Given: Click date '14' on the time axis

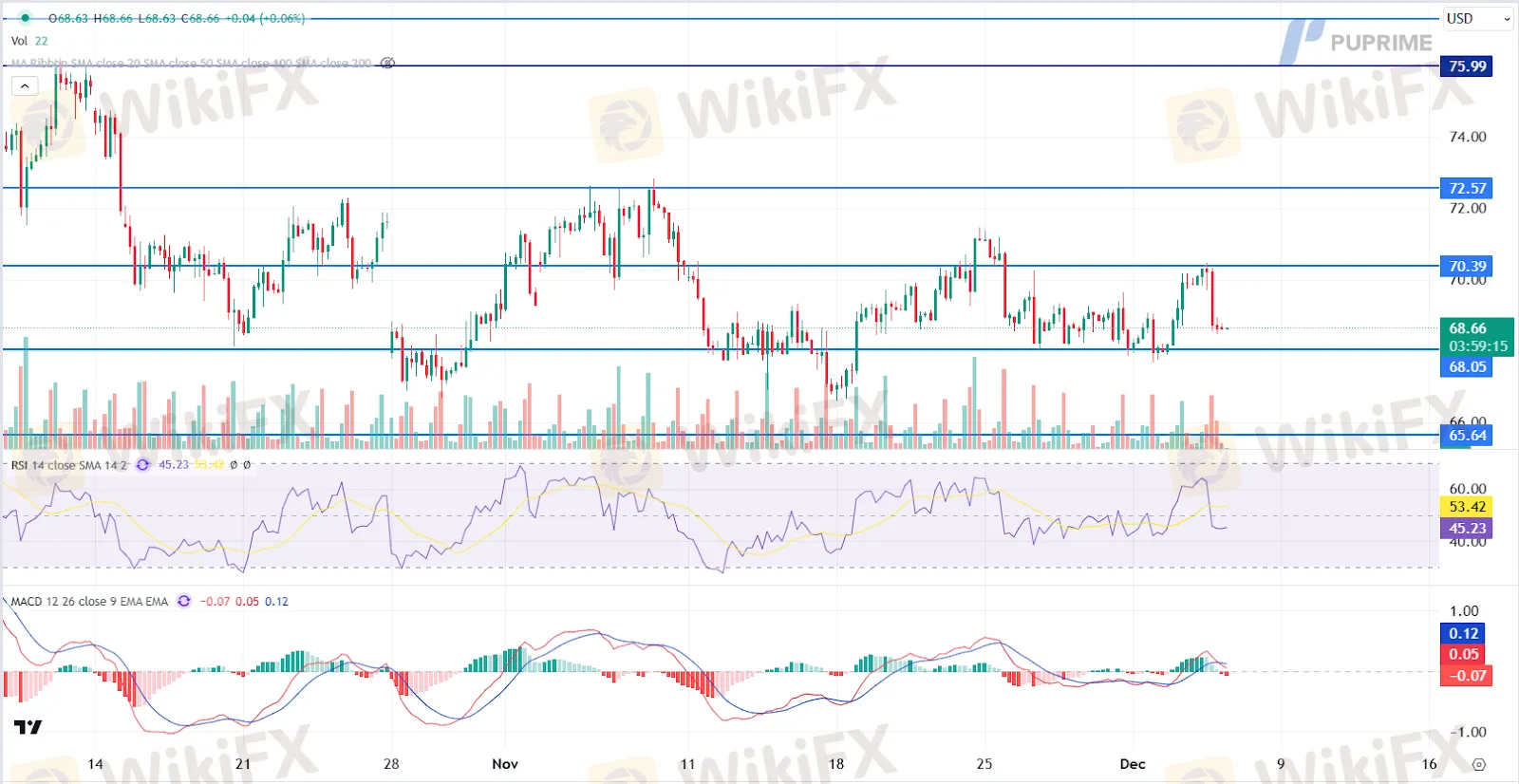Looking at the screenshot, I should [95, 764].
